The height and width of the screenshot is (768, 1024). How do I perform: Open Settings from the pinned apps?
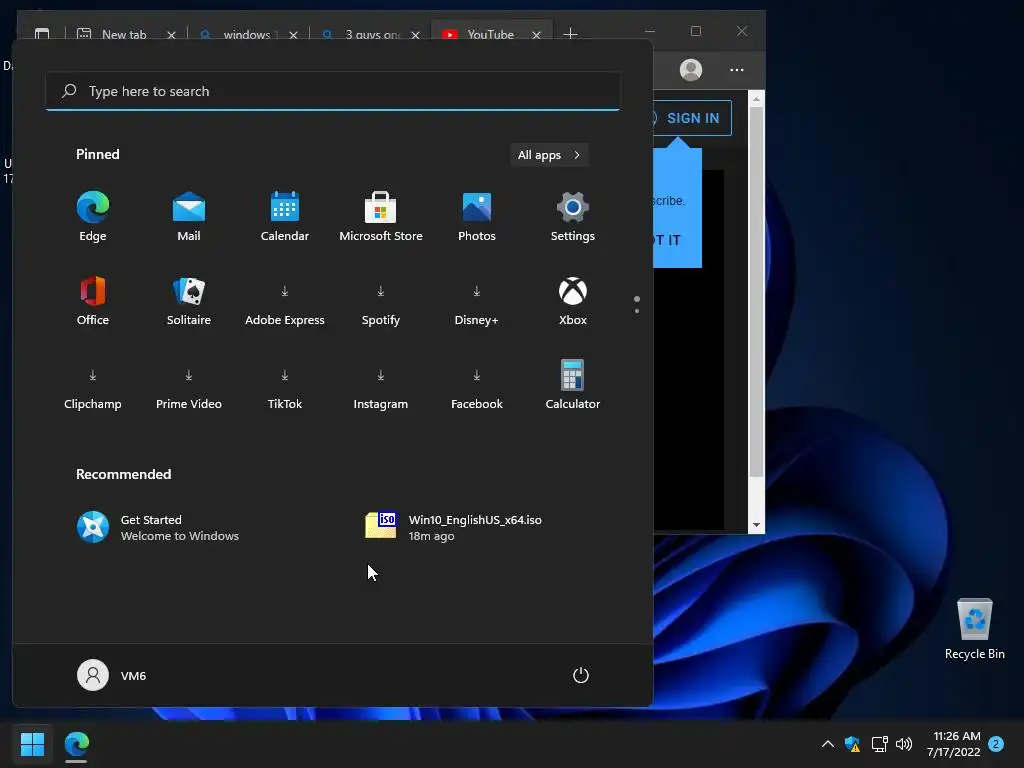573,217
